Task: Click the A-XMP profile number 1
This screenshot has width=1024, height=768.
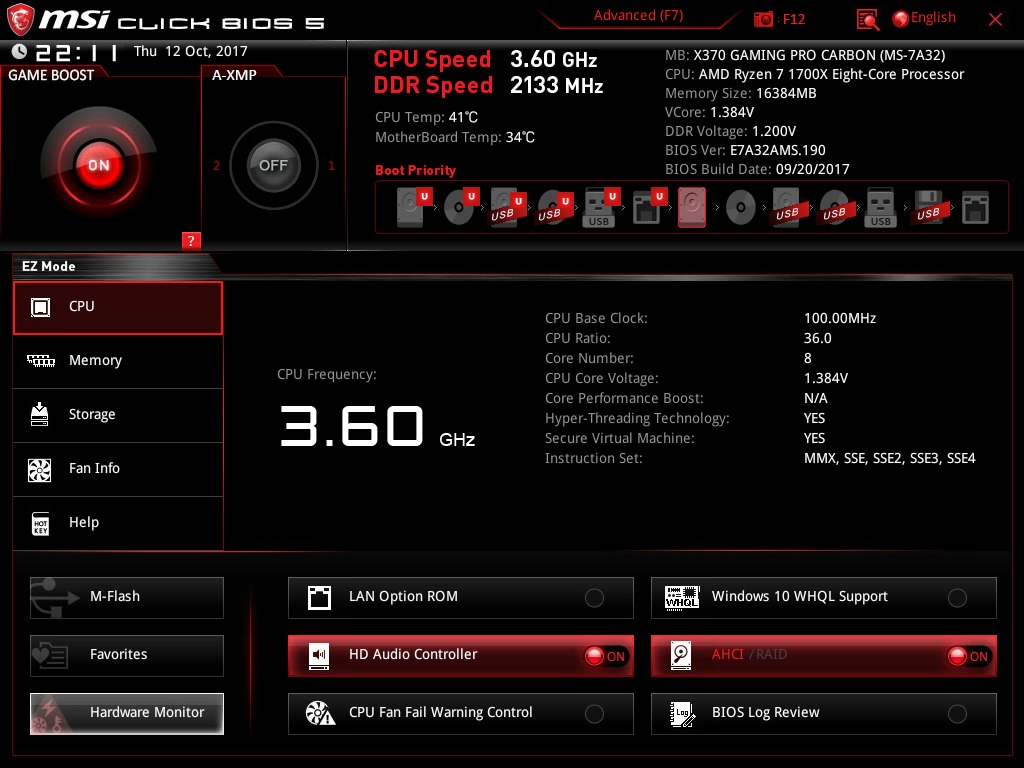Action: pos(331,166)
